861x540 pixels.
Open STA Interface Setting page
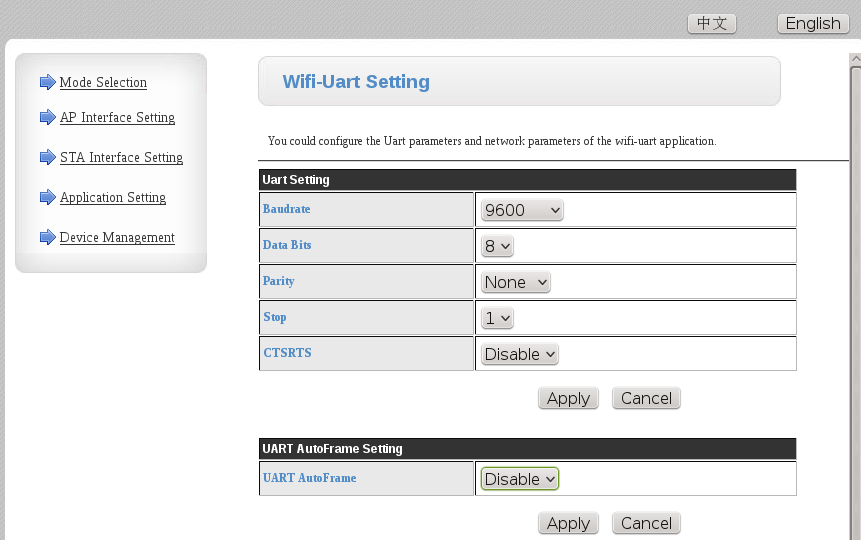tap(121, 158)
